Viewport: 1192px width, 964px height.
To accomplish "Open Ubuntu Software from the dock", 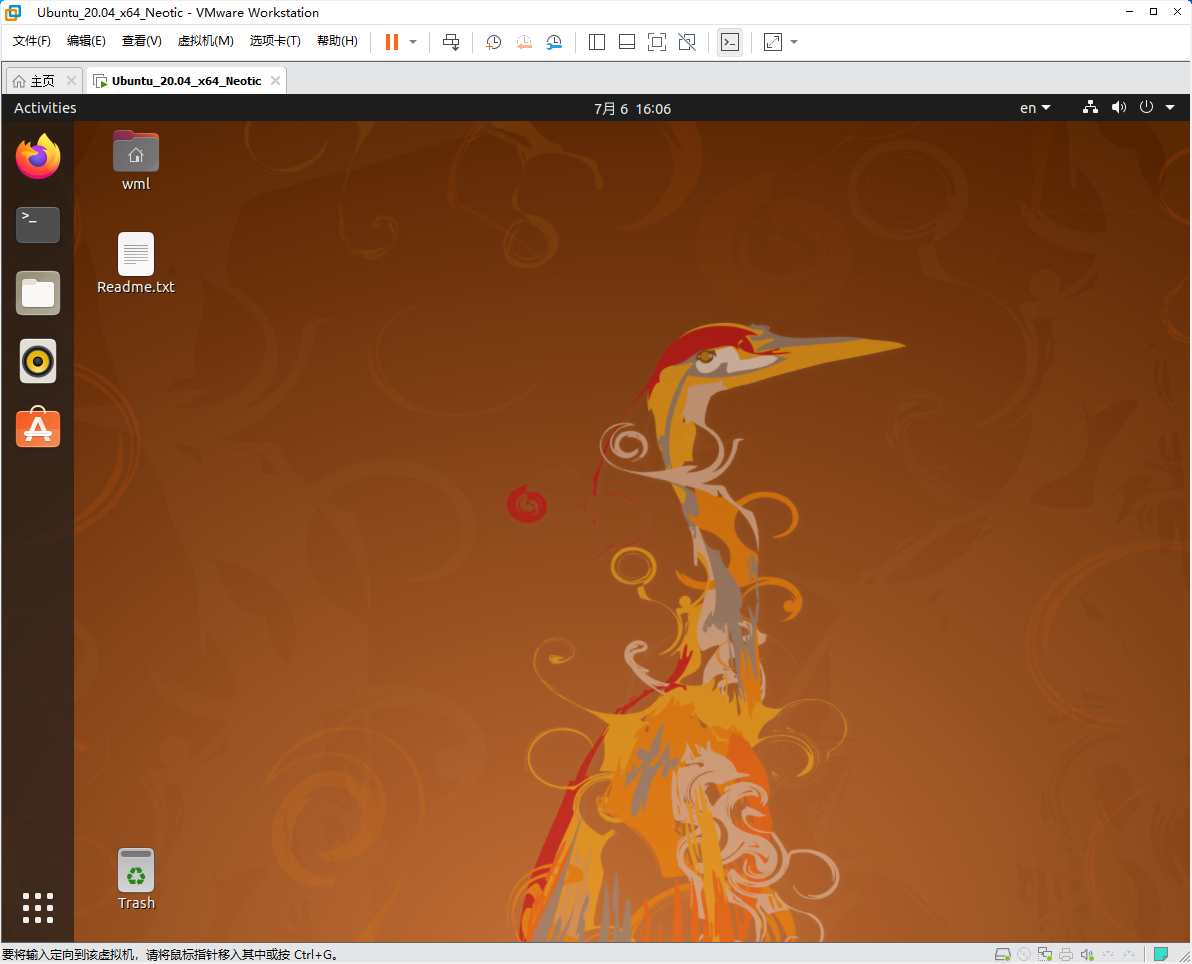I will [38, 428].
